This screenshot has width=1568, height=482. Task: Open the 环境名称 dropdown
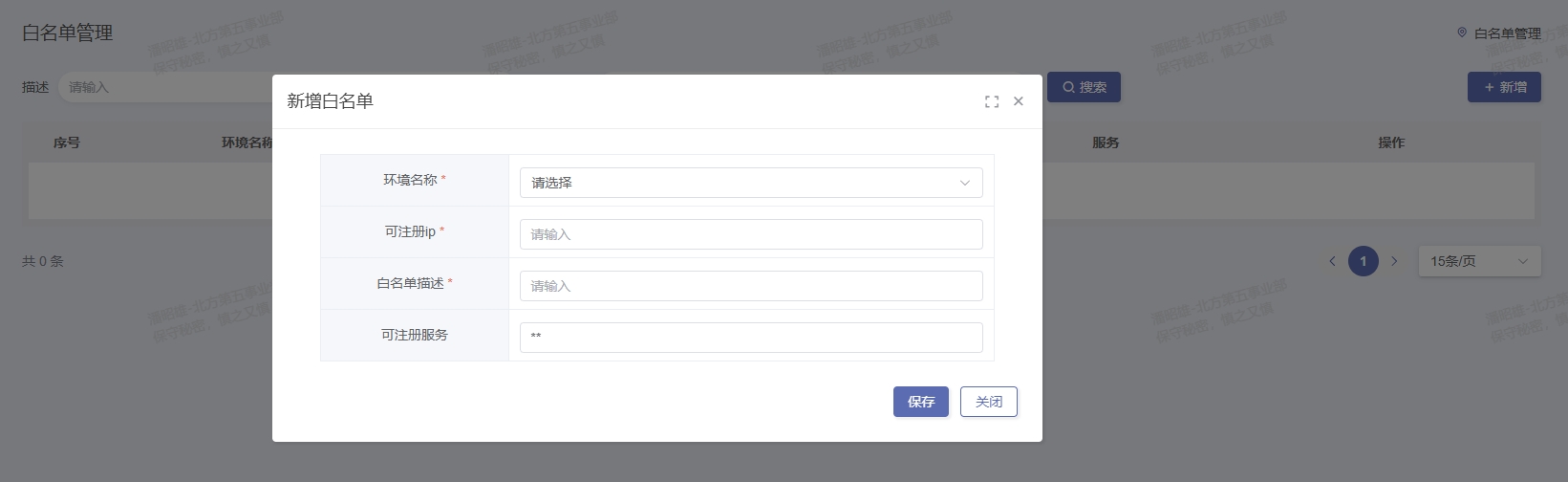coord(750,183)
